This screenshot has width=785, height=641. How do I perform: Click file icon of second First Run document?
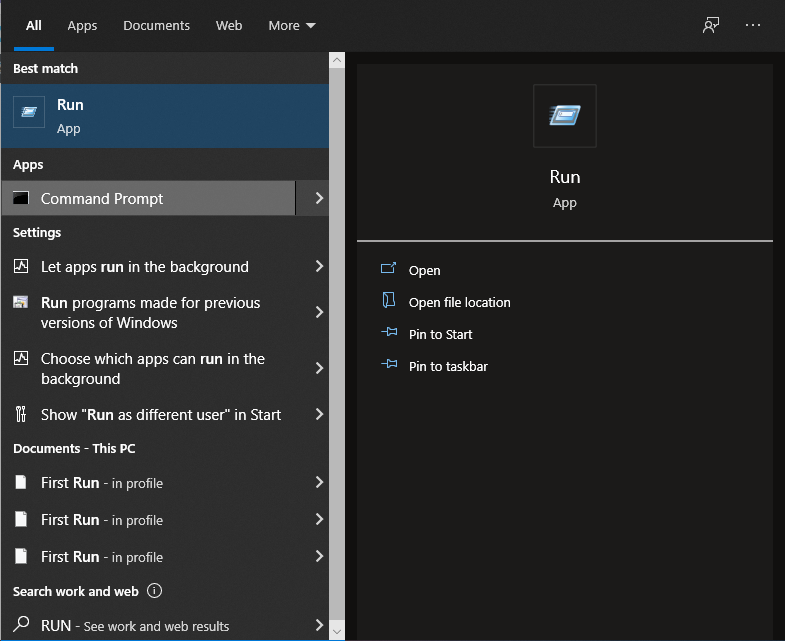point(21,519)
